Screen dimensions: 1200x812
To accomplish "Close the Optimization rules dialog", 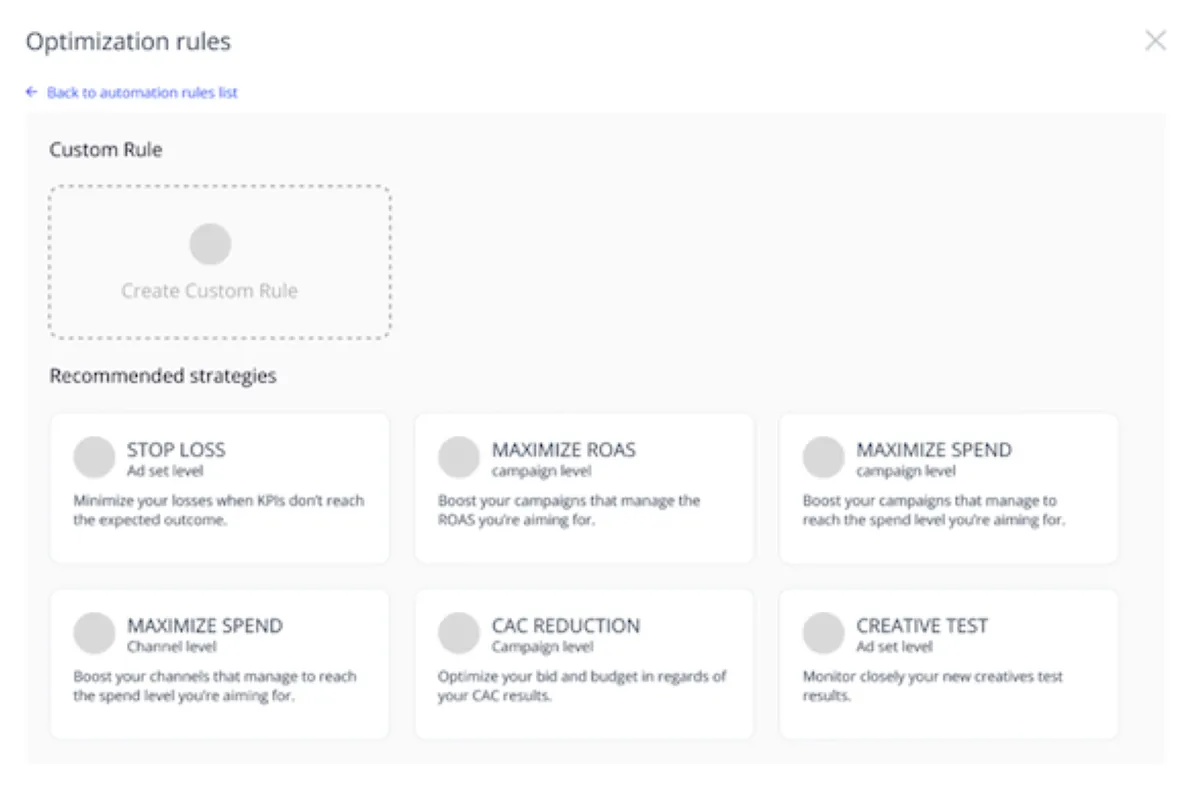I will (1155, 41).
